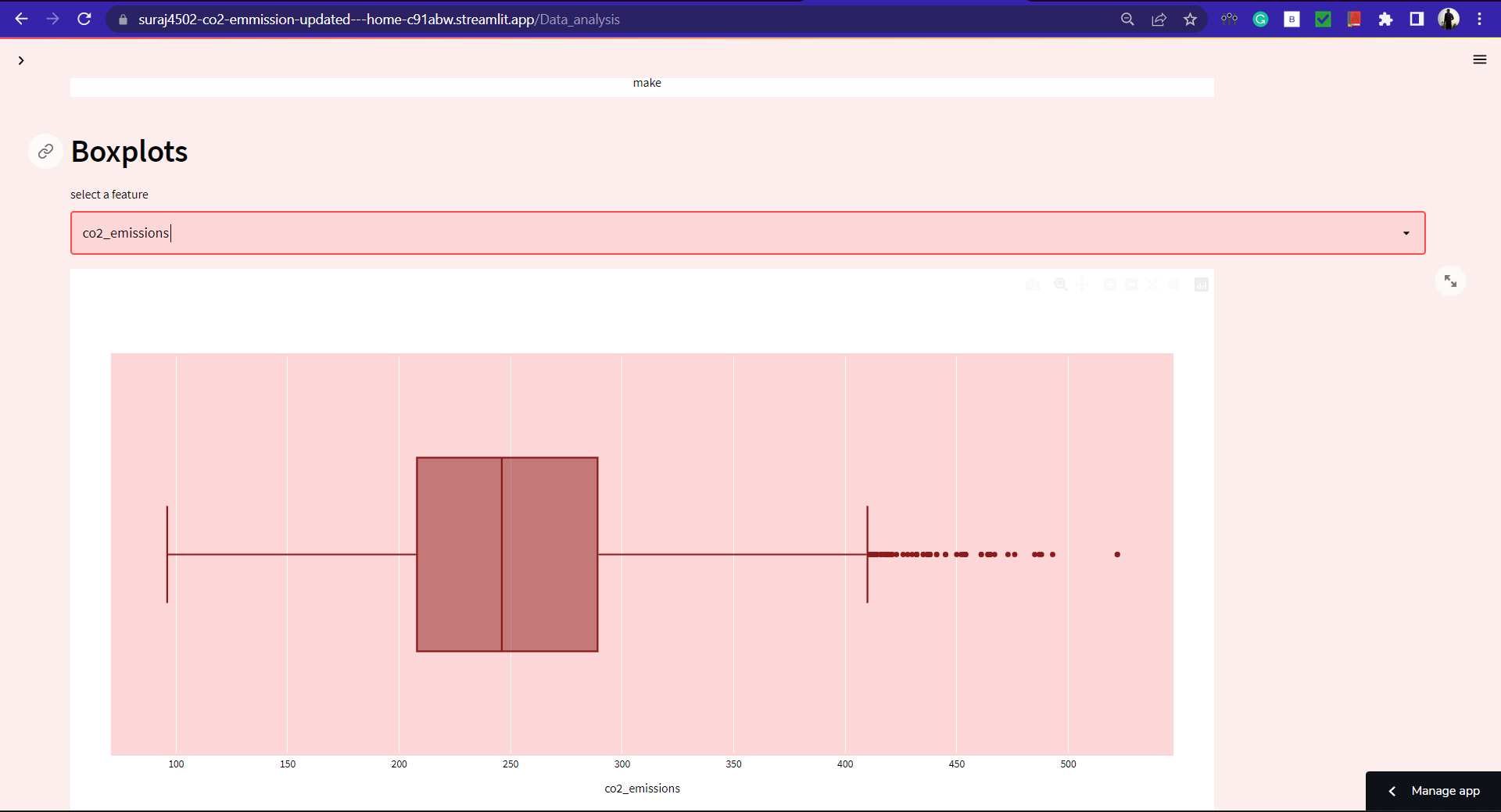The image size is (1501, 812).
Task: Bookmark this Streamlit app page
Action: [1191, 19]
